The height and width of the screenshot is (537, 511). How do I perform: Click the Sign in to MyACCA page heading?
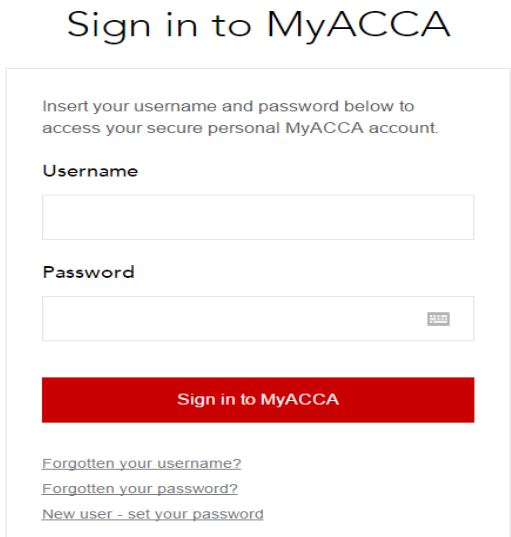(x=259, y=25)
